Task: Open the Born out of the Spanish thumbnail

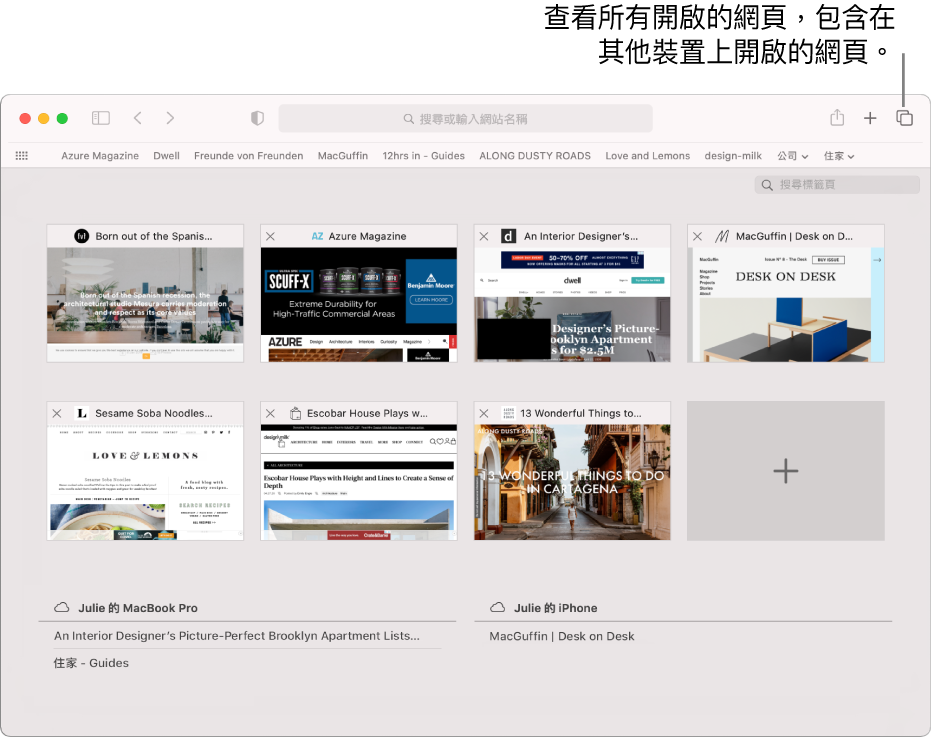Action: pos(145,305)
